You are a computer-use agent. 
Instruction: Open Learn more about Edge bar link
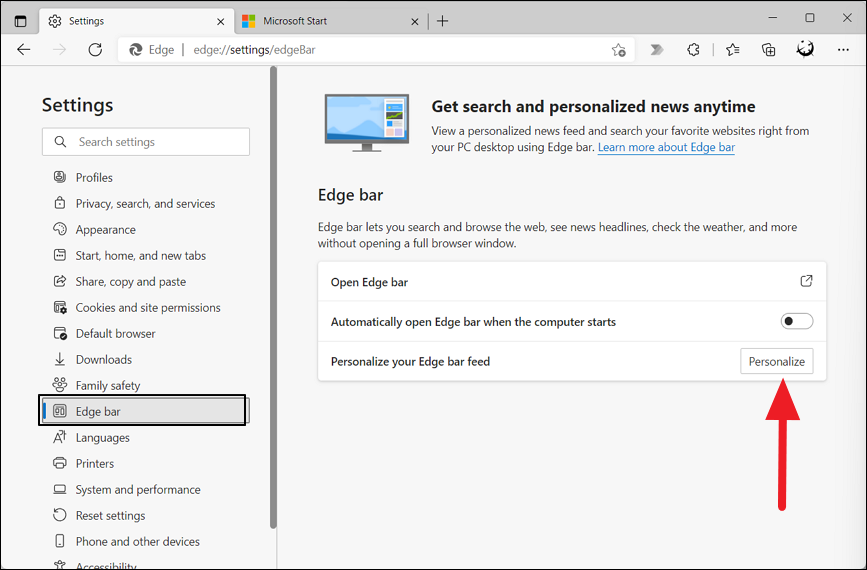(x=666, y=147)
